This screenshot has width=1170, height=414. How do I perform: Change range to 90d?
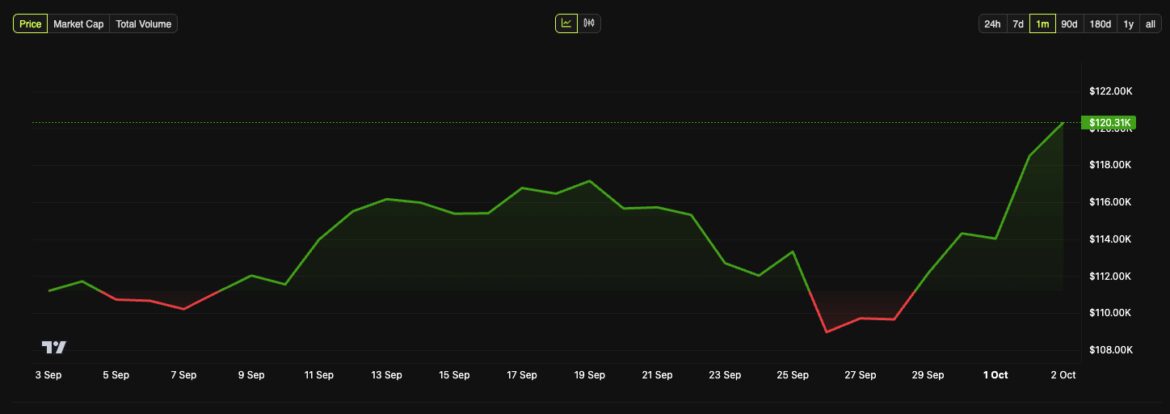pyautogui.click(x=1069, y=24)
